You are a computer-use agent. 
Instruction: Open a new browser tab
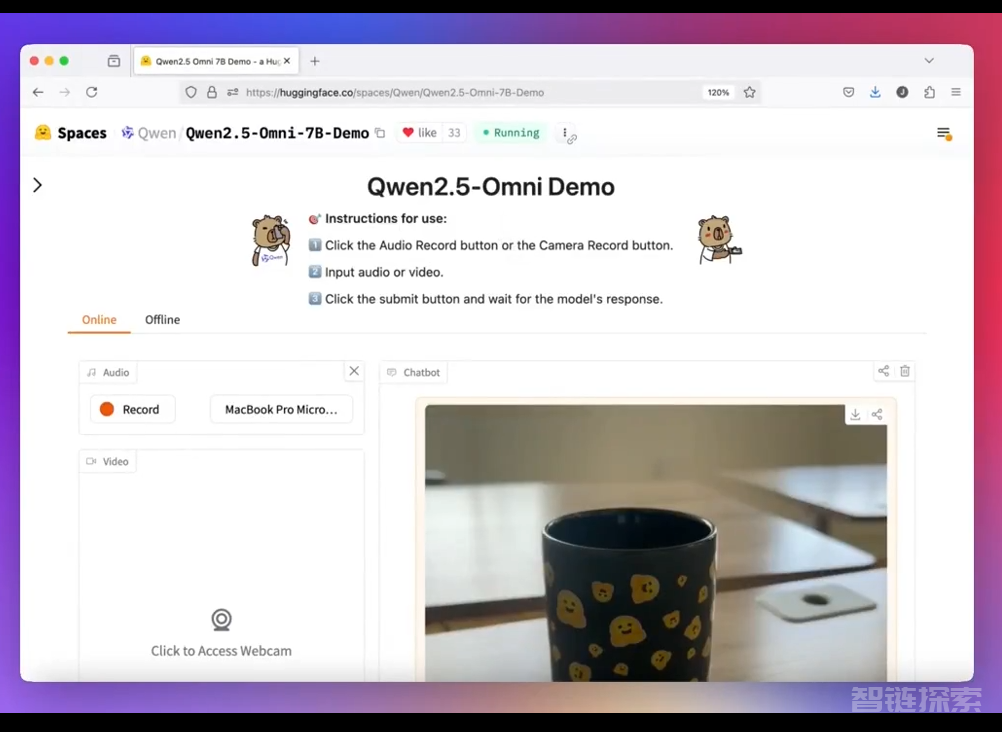click(x=315, y=61)
